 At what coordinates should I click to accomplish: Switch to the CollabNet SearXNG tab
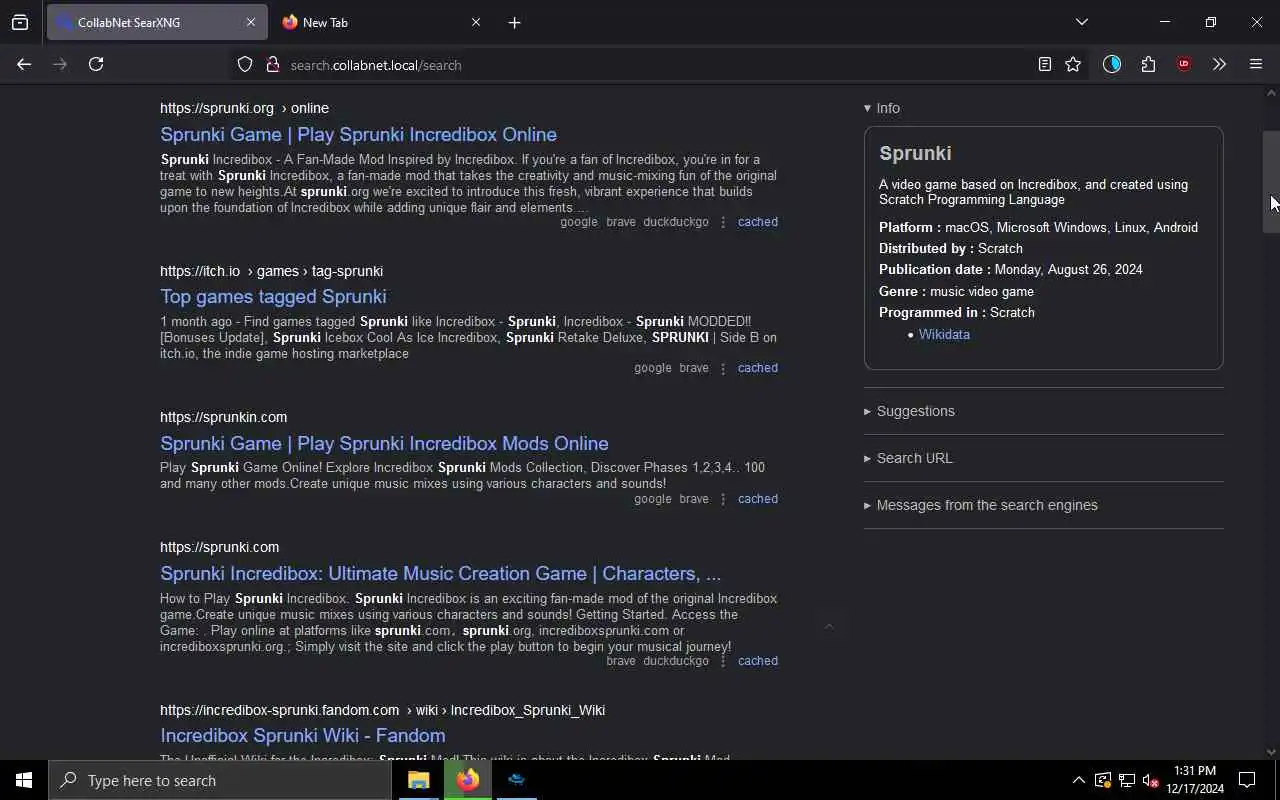(157, 22)
